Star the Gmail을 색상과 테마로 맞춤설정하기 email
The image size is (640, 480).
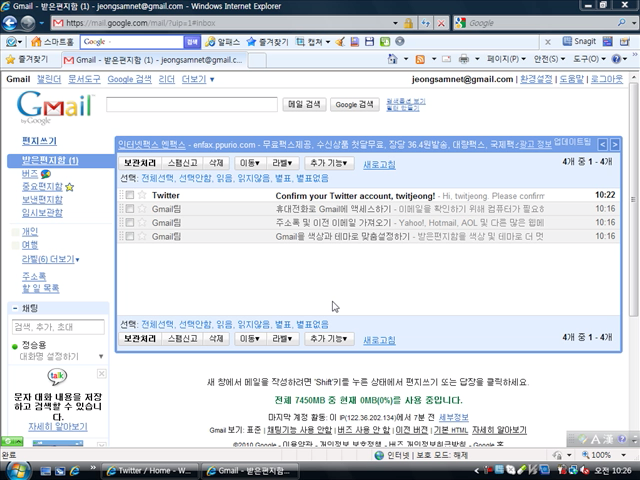click(x=142, y=236)
